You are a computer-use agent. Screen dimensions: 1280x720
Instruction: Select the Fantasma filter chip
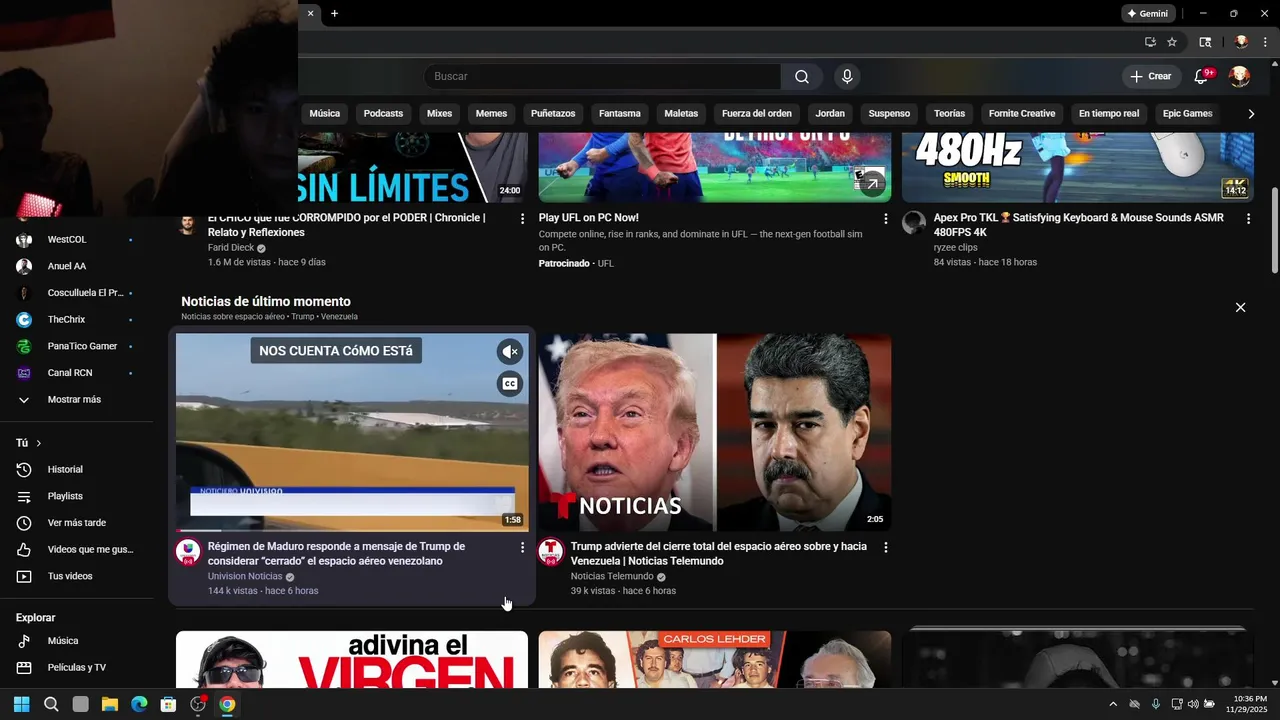click(620, 114)
